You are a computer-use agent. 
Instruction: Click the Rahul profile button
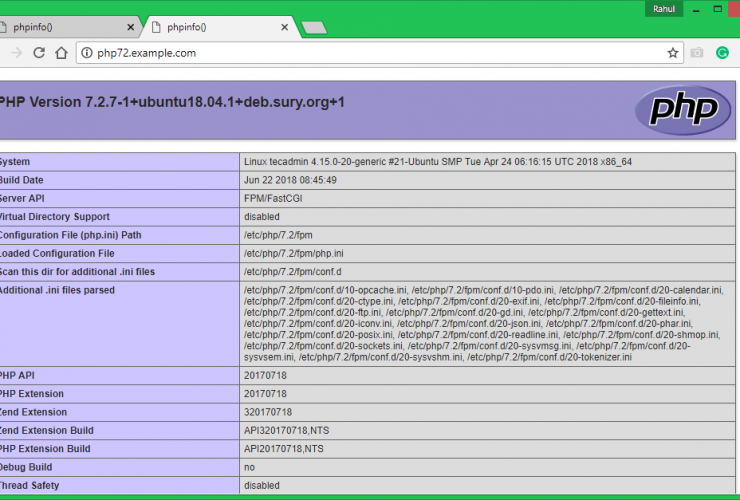[664, 9]
